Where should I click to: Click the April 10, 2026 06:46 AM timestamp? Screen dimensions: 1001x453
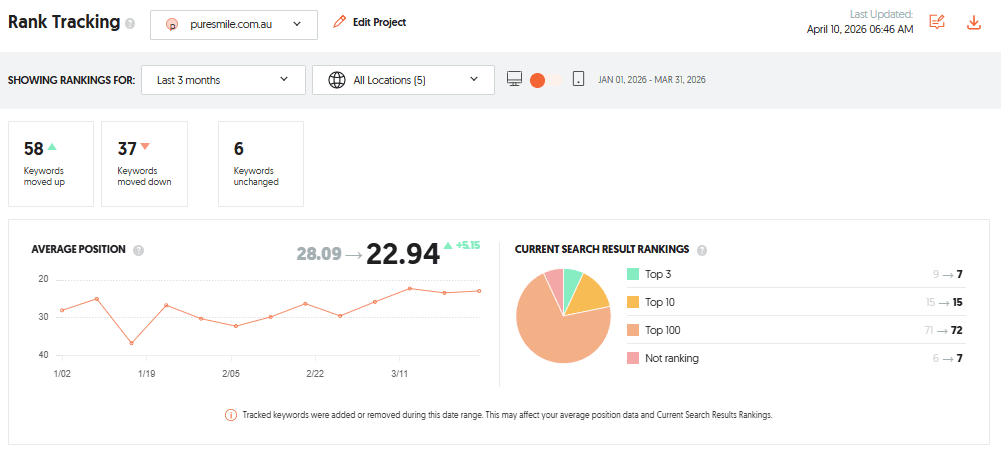[860, 29]
